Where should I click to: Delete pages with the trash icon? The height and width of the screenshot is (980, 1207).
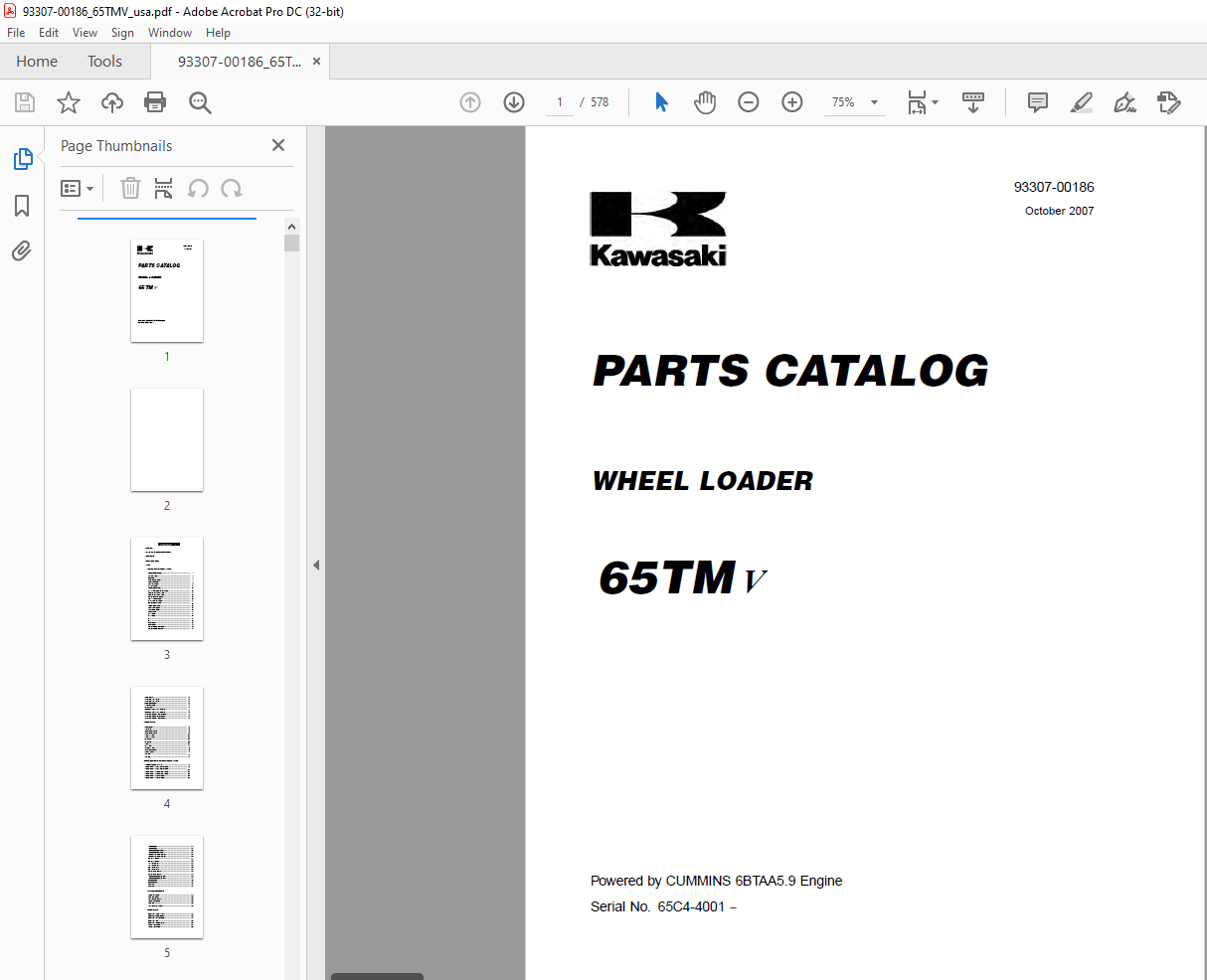tap(130, 188)
